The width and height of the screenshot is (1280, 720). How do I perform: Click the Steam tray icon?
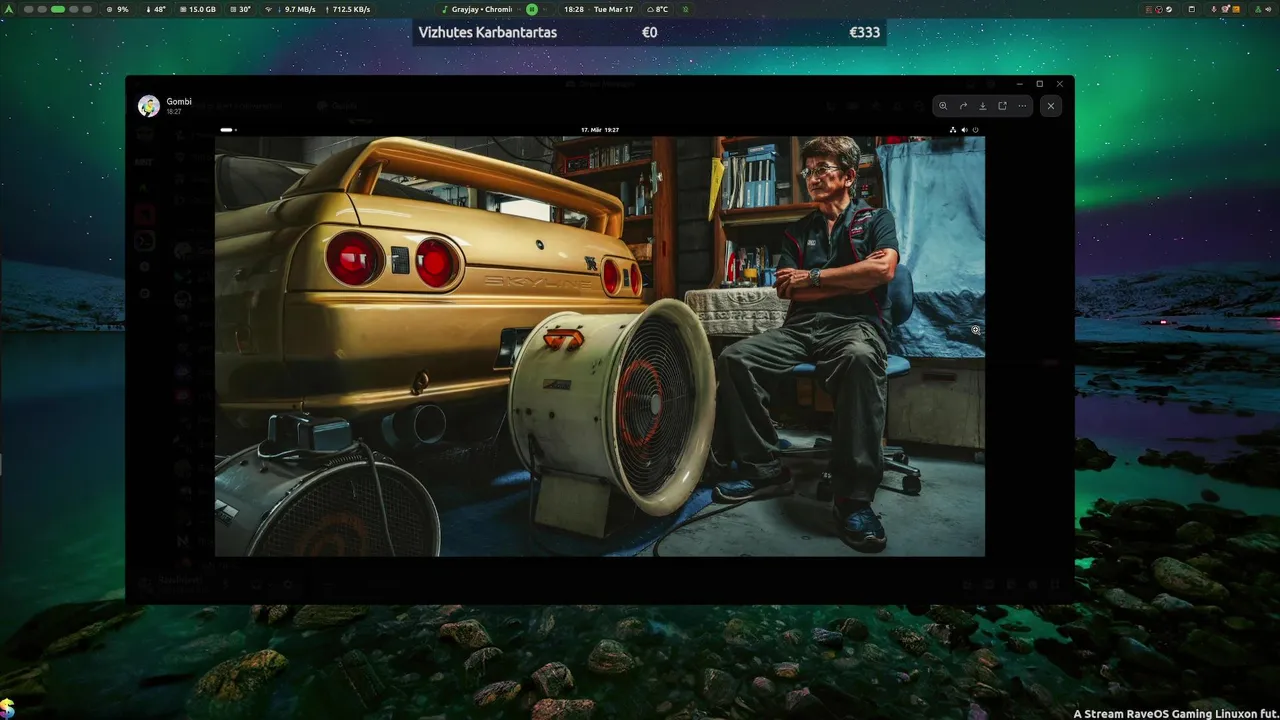click(1169, 9)
